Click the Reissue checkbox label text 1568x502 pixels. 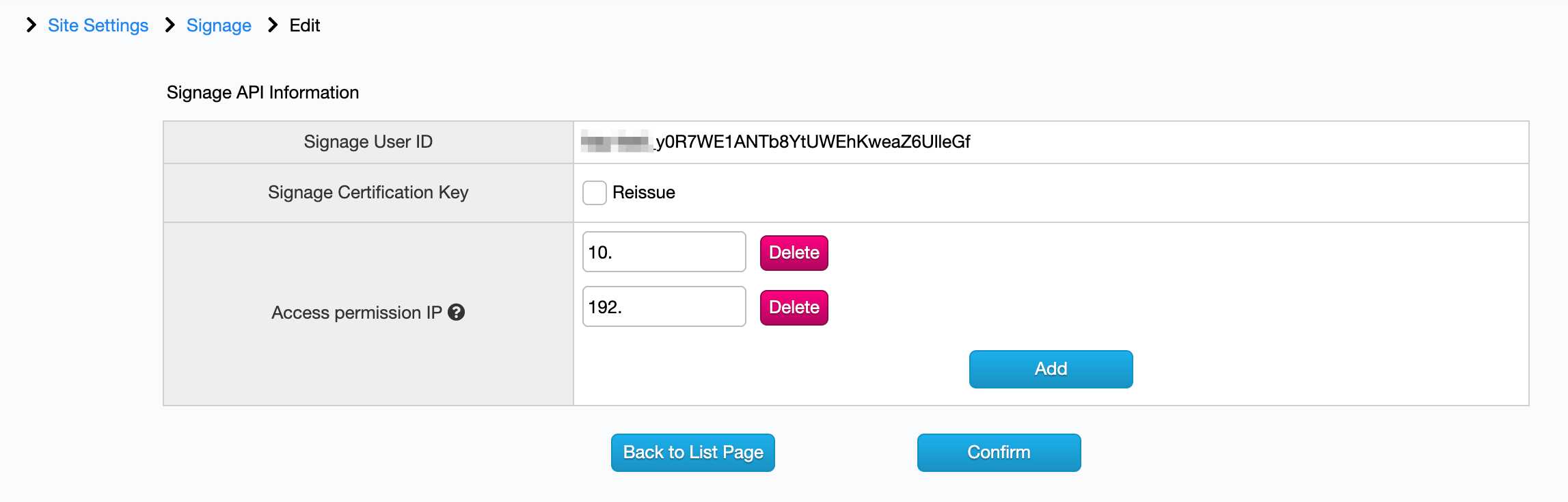644,193
